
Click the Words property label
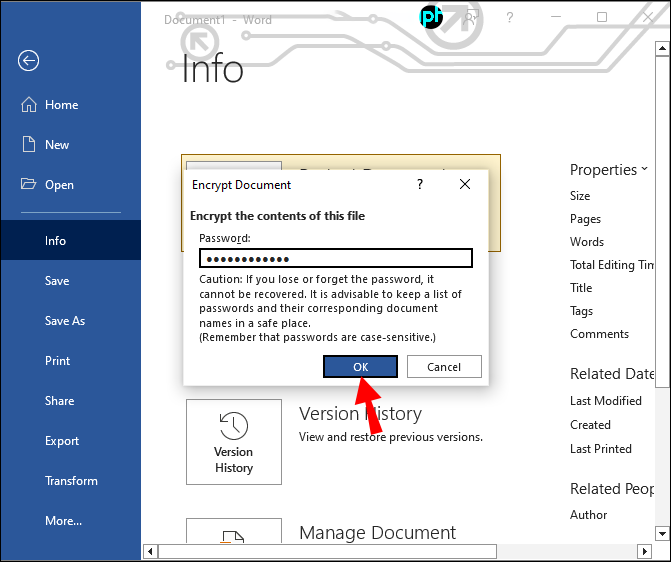tap(587, 242)
